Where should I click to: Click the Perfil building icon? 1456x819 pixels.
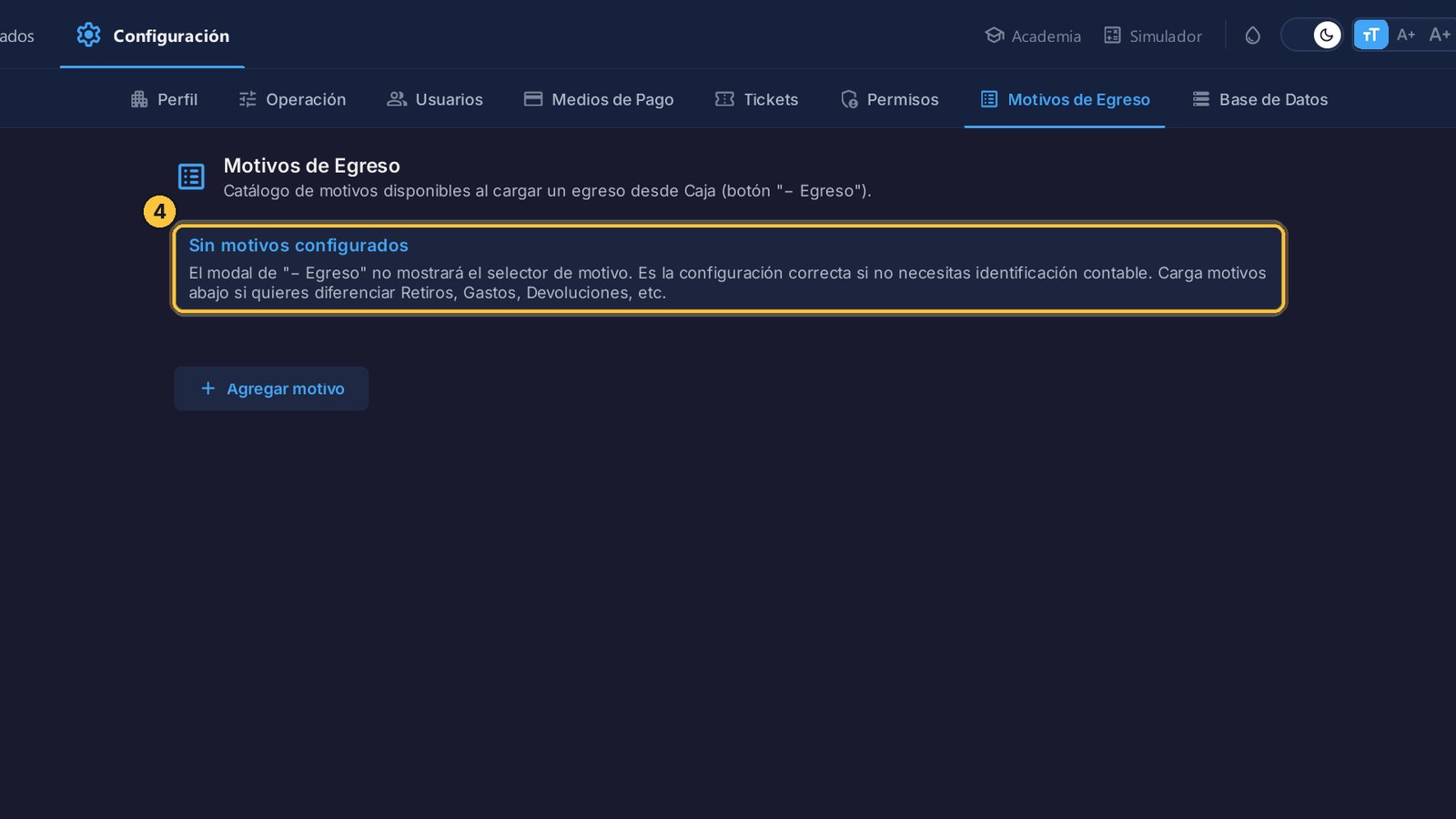(x=139, y=99)
